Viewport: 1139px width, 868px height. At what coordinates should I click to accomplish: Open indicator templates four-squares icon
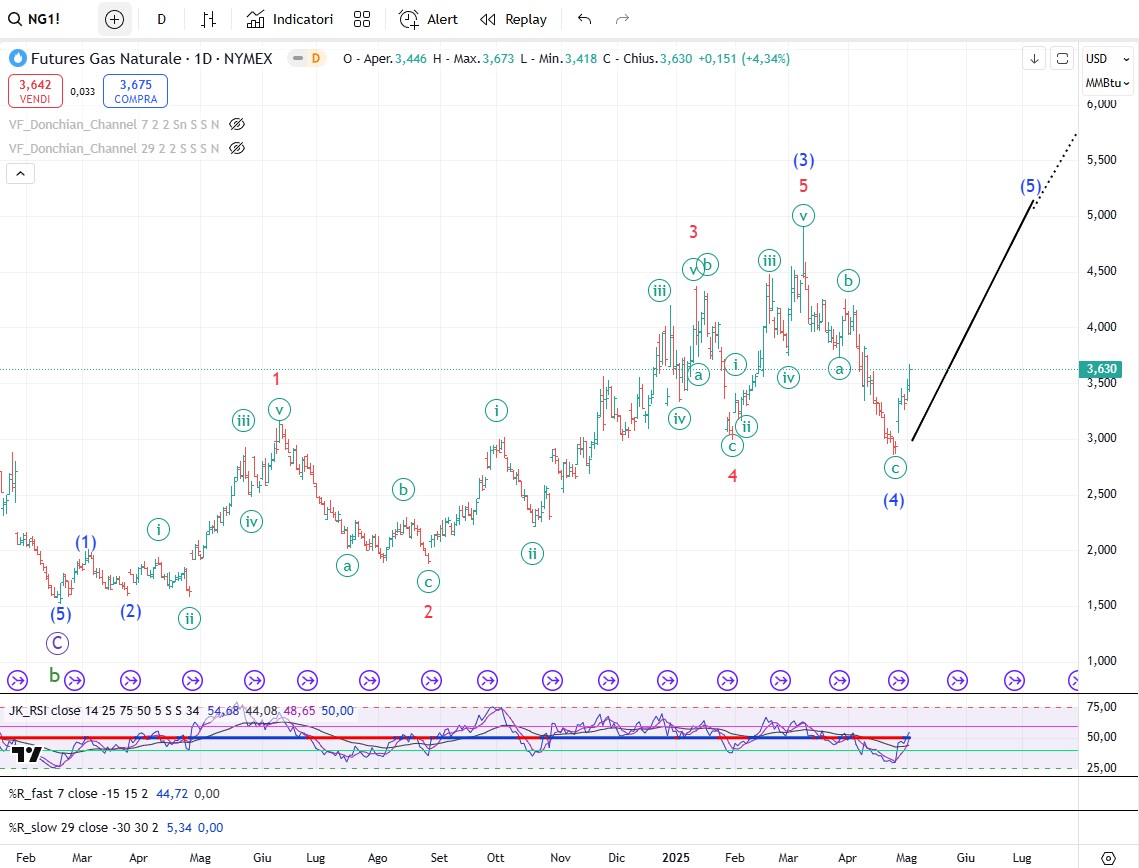coord(362,19)
